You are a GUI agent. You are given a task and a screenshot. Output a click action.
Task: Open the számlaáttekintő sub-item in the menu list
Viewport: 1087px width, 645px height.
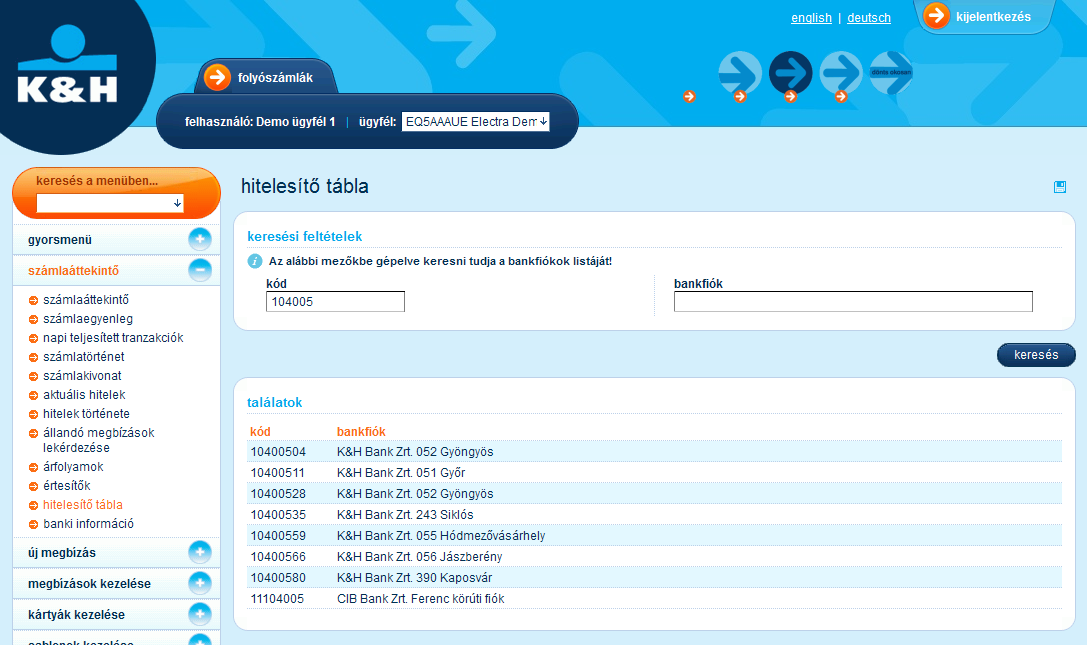pos(86,300)
